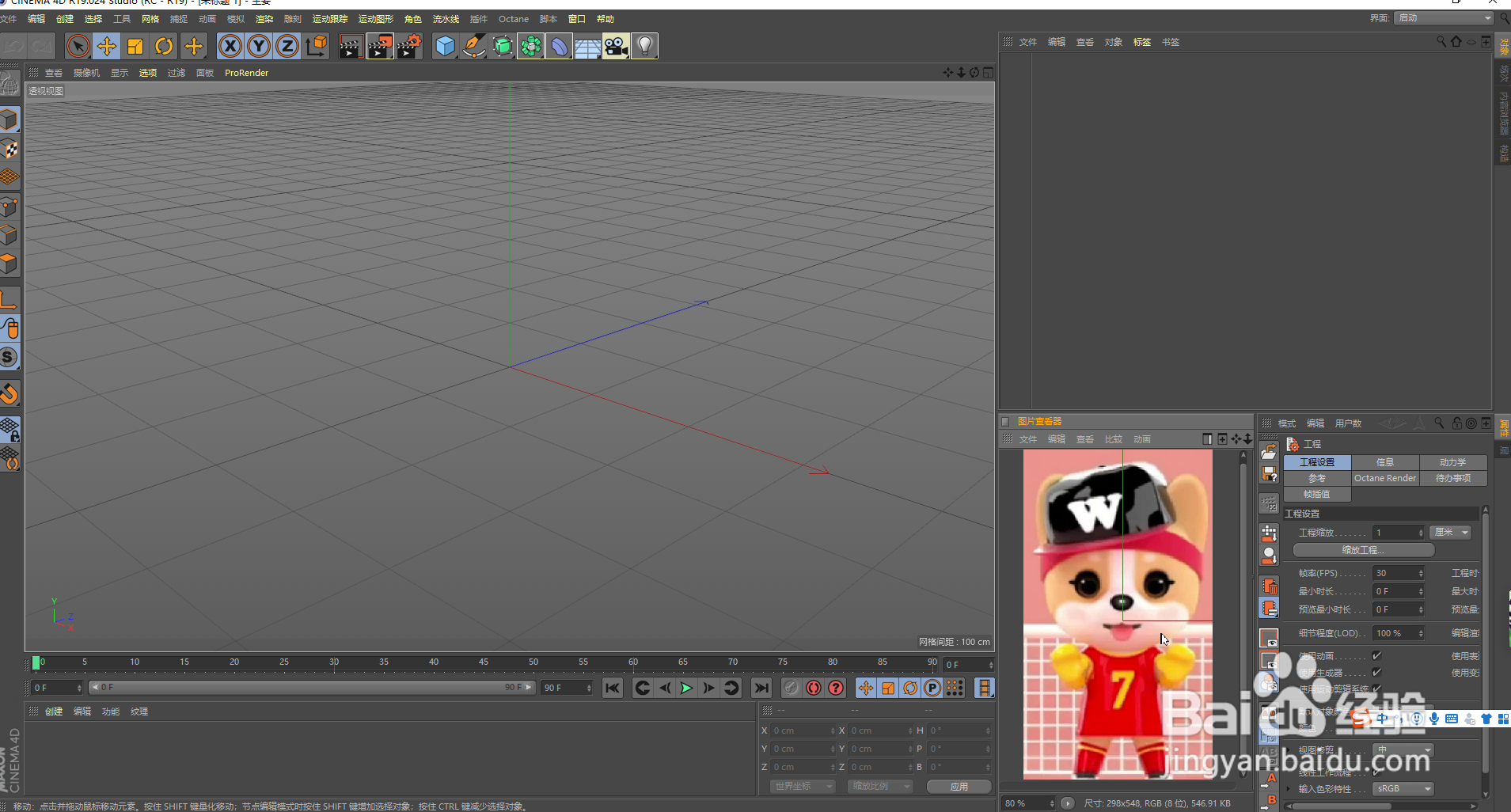This screenshot has width=1511, height=812.
Task: Open render settings gear clapperboard
Action: point(408,47)
